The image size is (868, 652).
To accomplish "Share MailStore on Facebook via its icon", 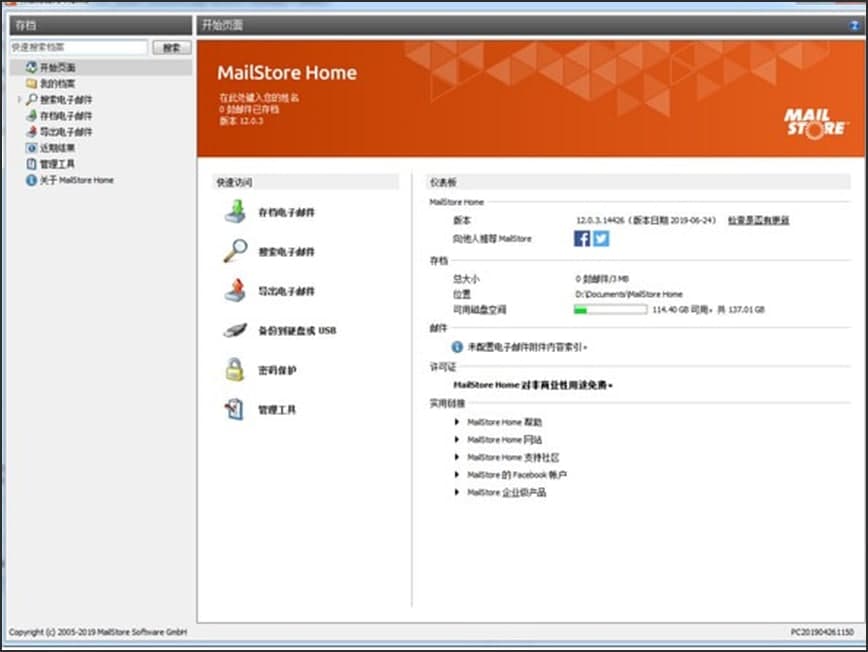I will tap(580, 238).
